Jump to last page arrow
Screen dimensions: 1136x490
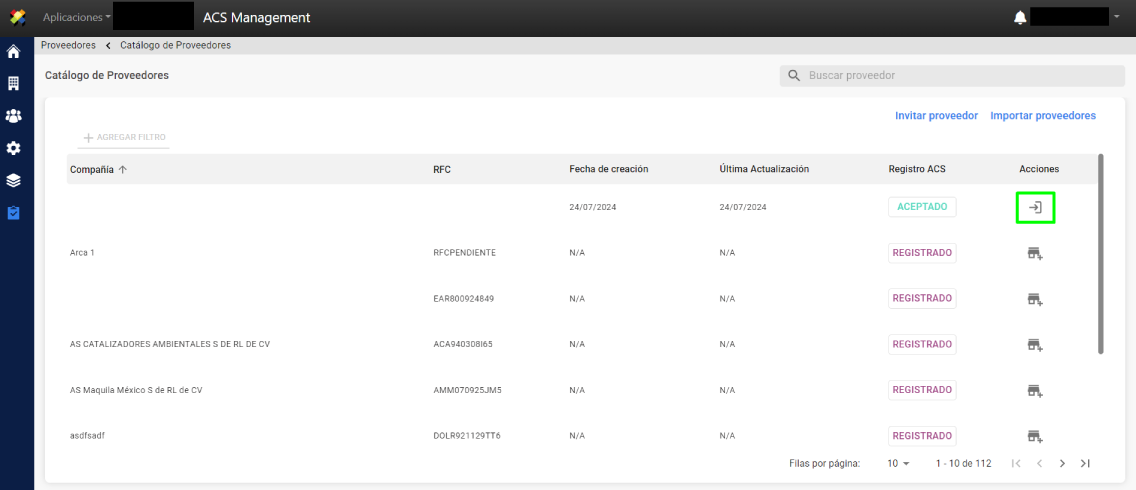pos(1085,463)
